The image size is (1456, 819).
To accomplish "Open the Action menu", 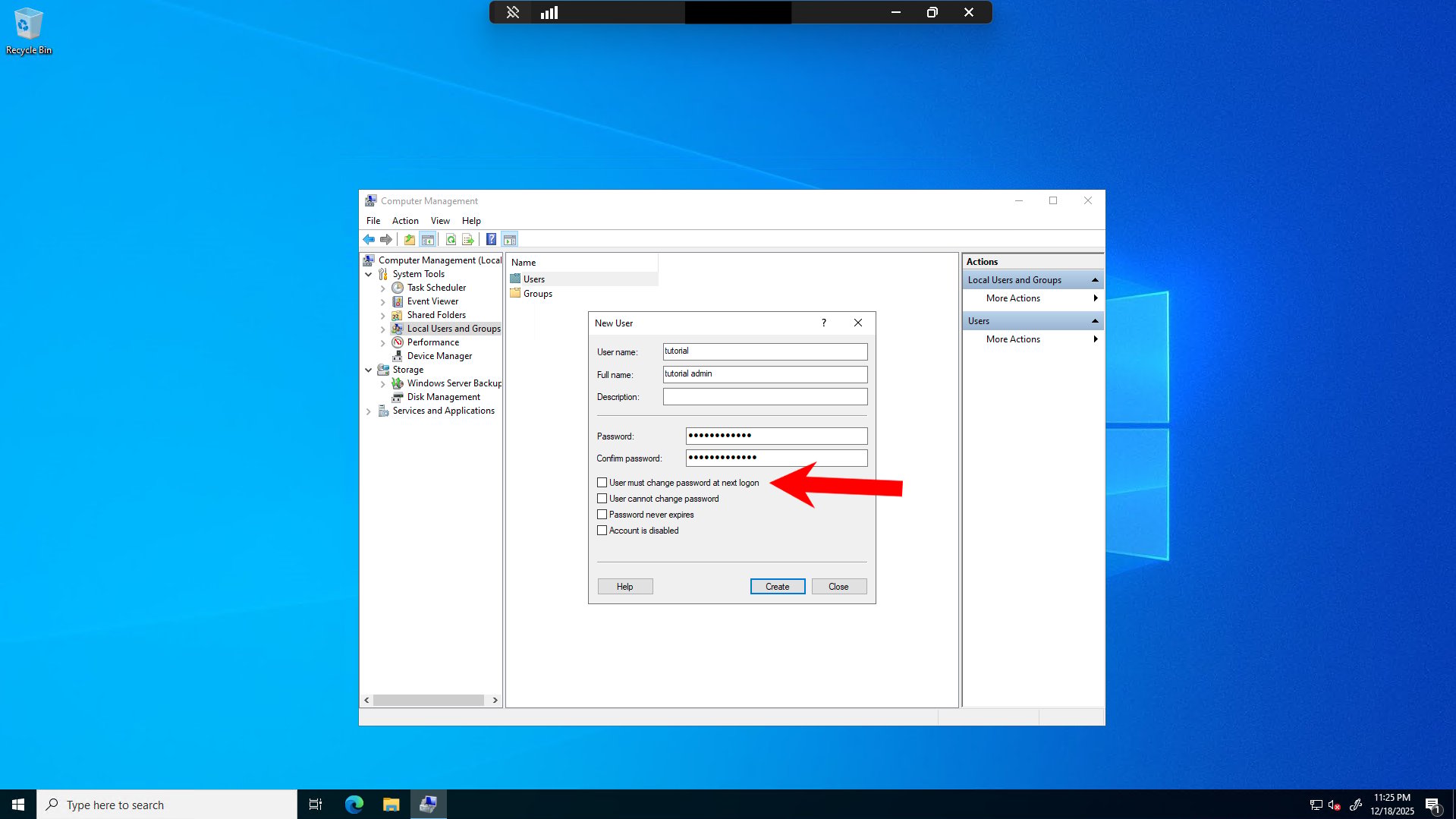I will [405, 221].
